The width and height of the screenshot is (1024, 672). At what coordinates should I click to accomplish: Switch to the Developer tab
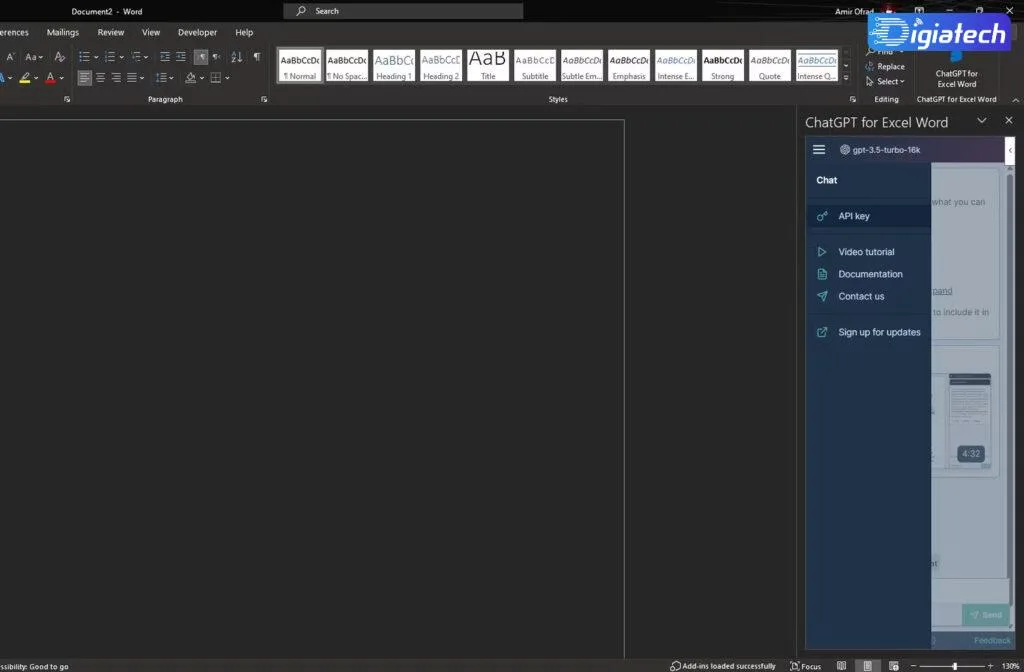pos(197,32)
